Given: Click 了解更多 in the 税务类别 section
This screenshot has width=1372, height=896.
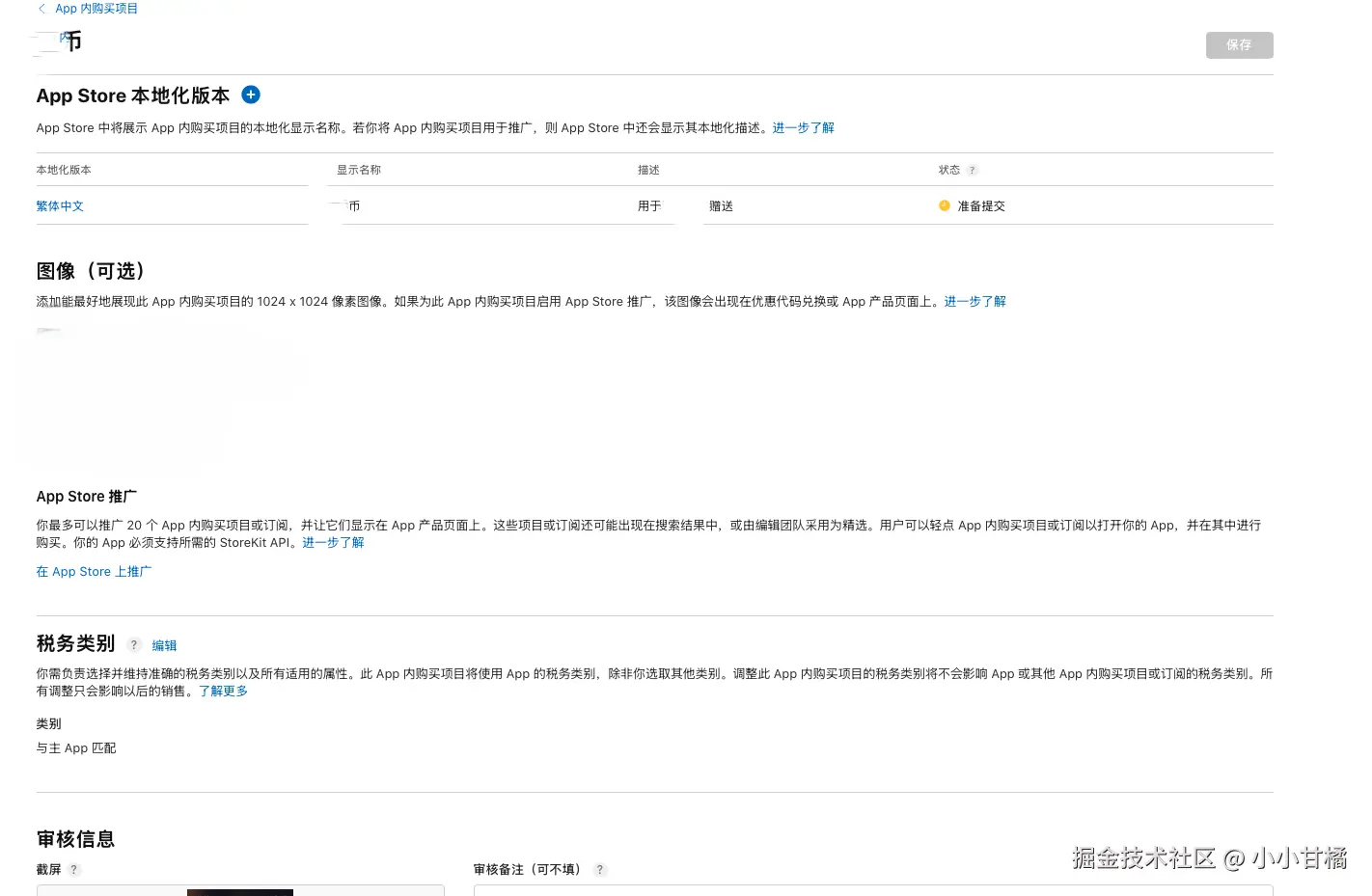Looking at the screenshot, I should tap(223, 691).
